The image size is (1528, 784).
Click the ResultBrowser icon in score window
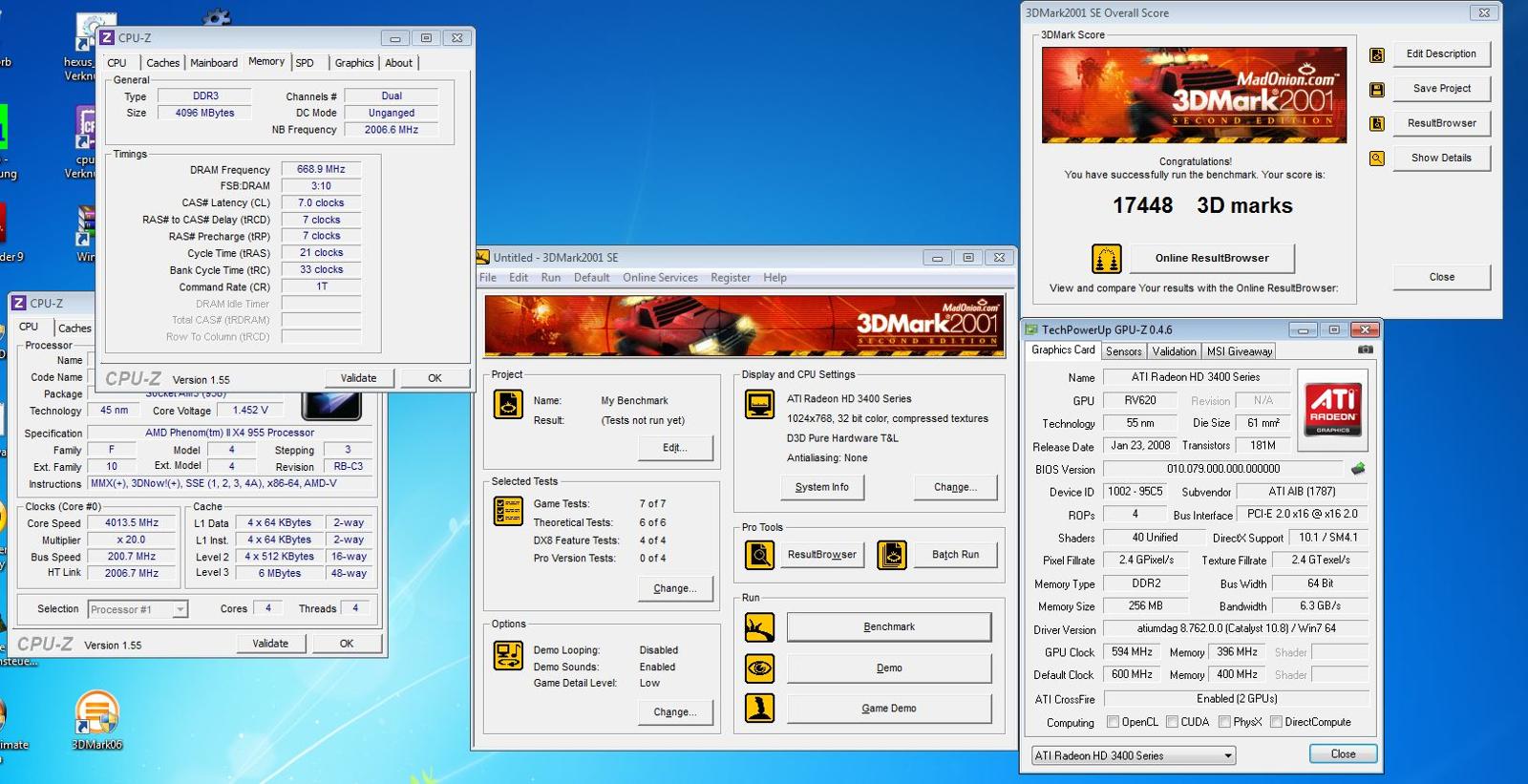[x=1377, y=124]
